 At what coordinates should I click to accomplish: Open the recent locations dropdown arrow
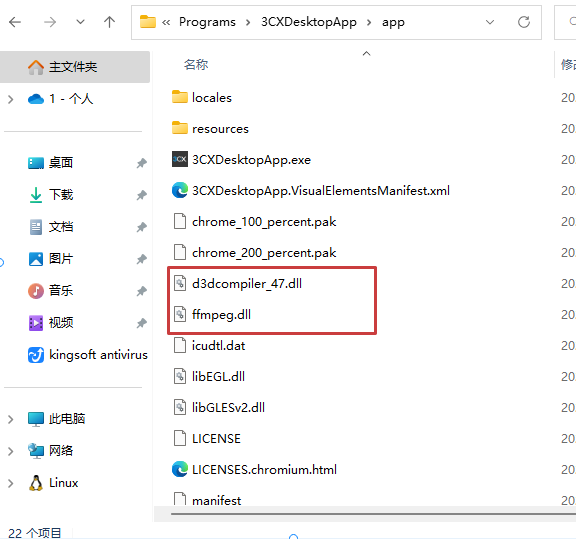[x=80, y=22]
